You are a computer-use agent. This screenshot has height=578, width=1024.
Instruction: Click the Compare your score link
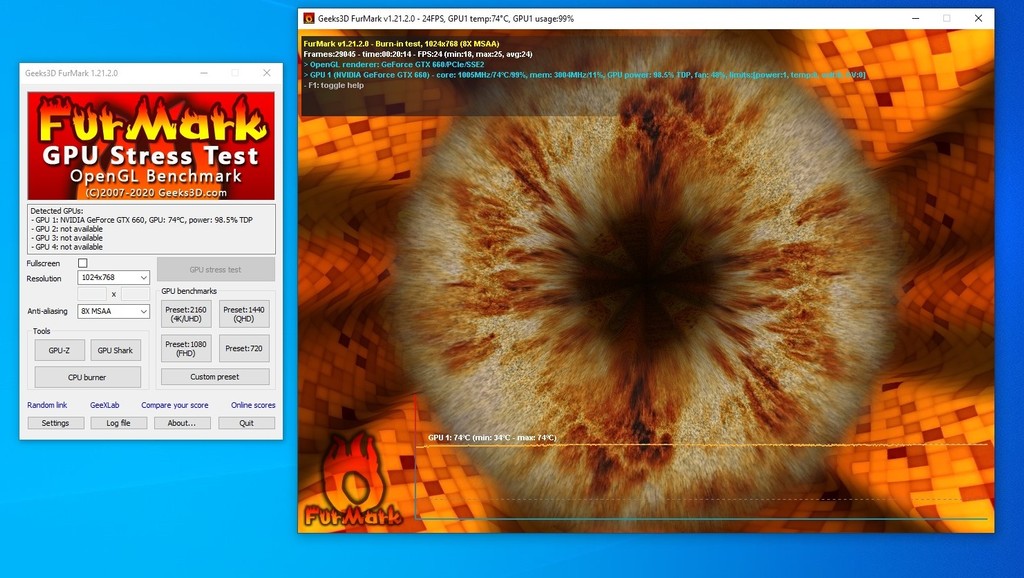tap(175, 405)
